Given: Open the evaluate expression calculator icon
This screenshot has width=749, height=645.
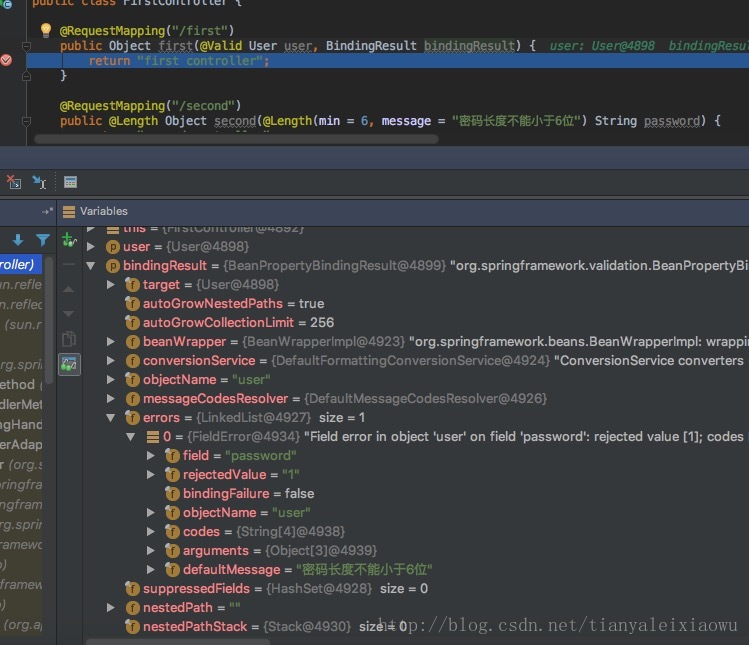Looking at the screenshot, I should (70, 182).
